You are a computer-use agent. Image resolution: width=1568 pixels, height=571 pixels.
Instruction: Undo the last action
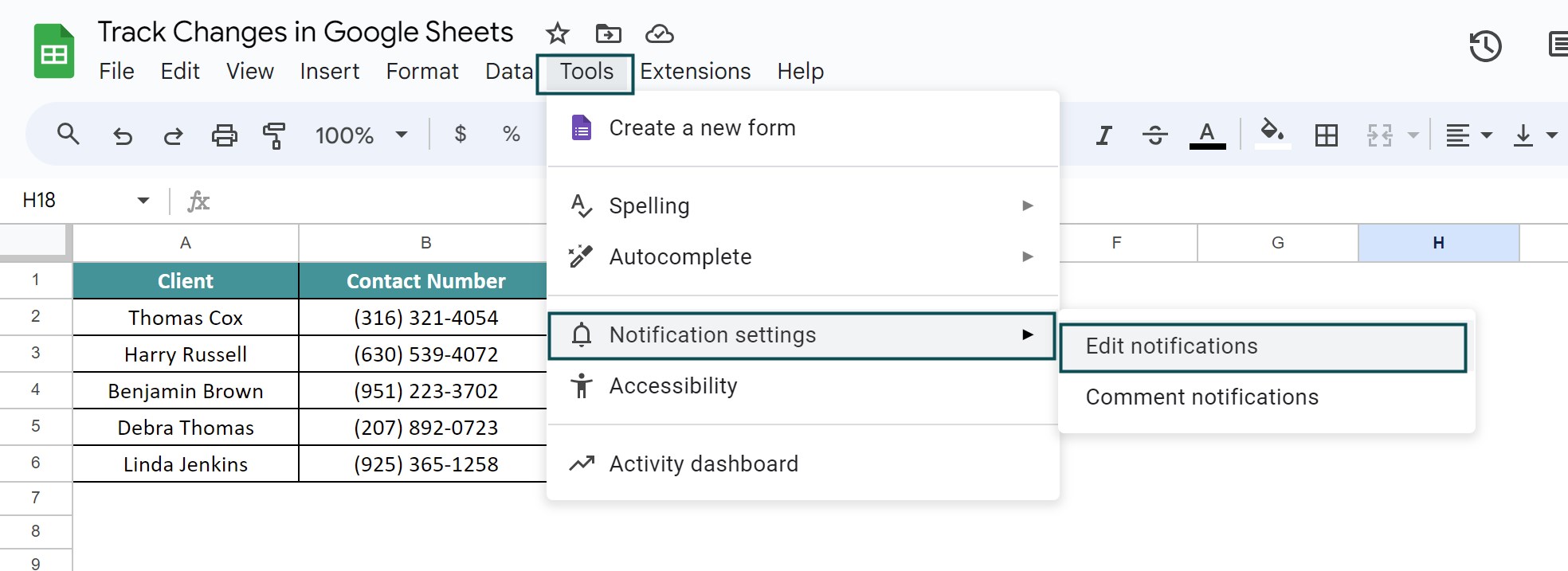tap(123, 136)
